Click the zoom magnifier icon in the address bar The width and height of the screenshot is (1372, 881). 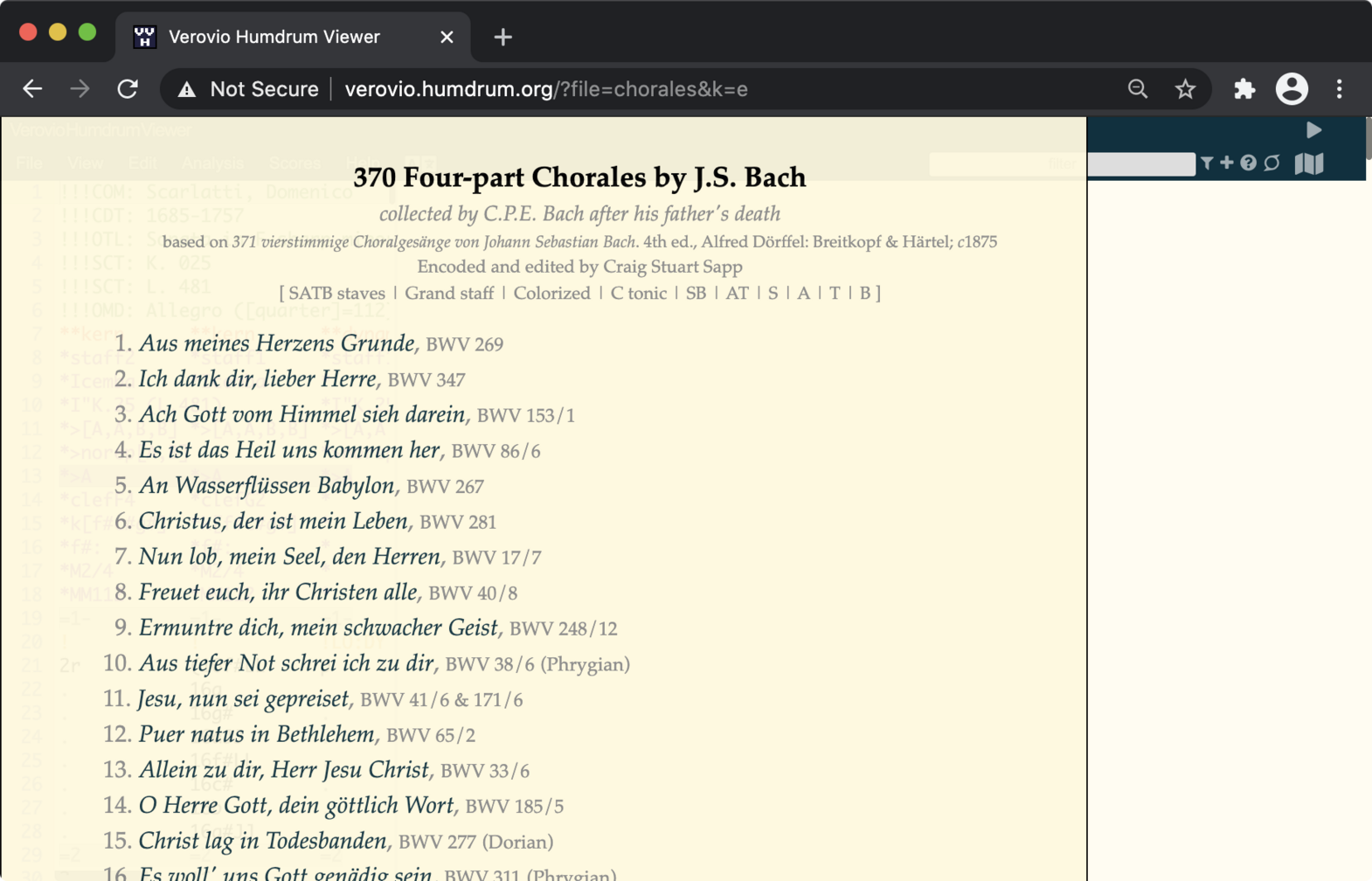pos(1137,89)
